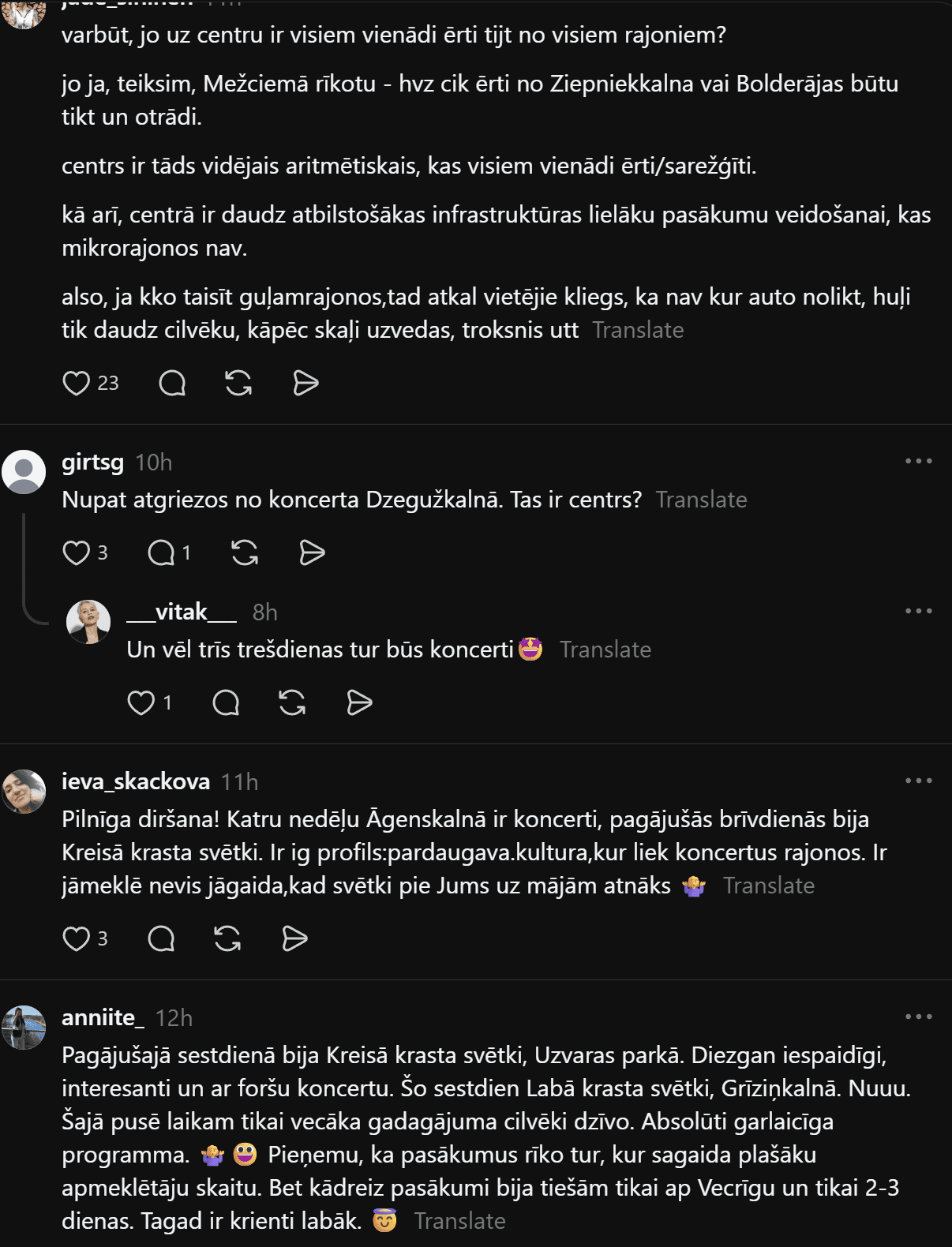Image resolution: width=952 pixels, height=1247 pixels.
Task: Open more options menu for __vitak__'s reply
Action: pyautogui.click(x=919, y=611)
